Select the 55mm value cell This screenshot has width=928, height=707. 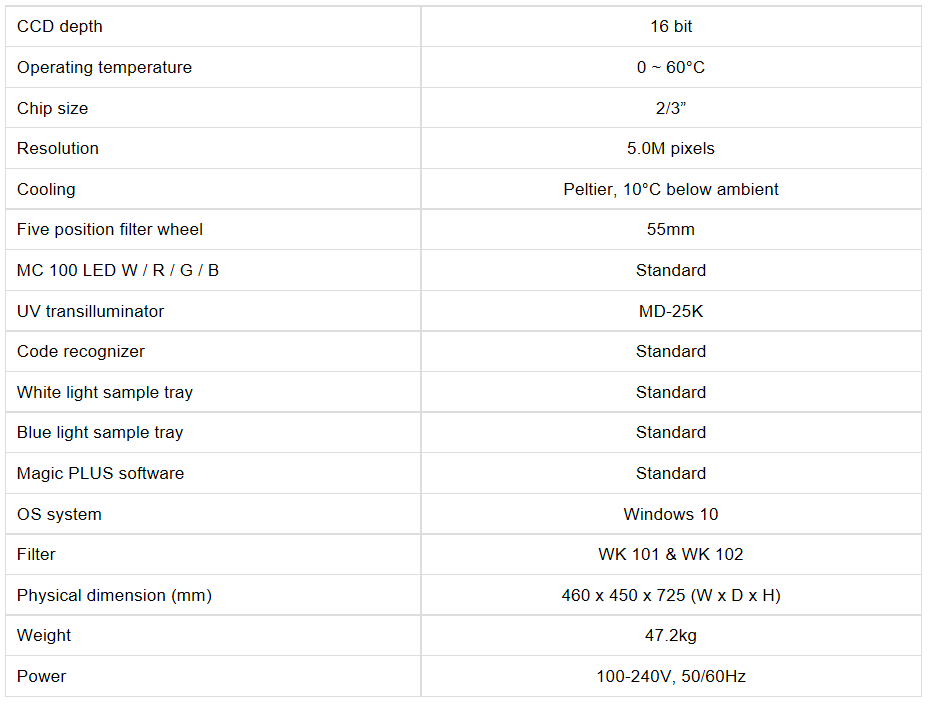[x=671, y=229]
